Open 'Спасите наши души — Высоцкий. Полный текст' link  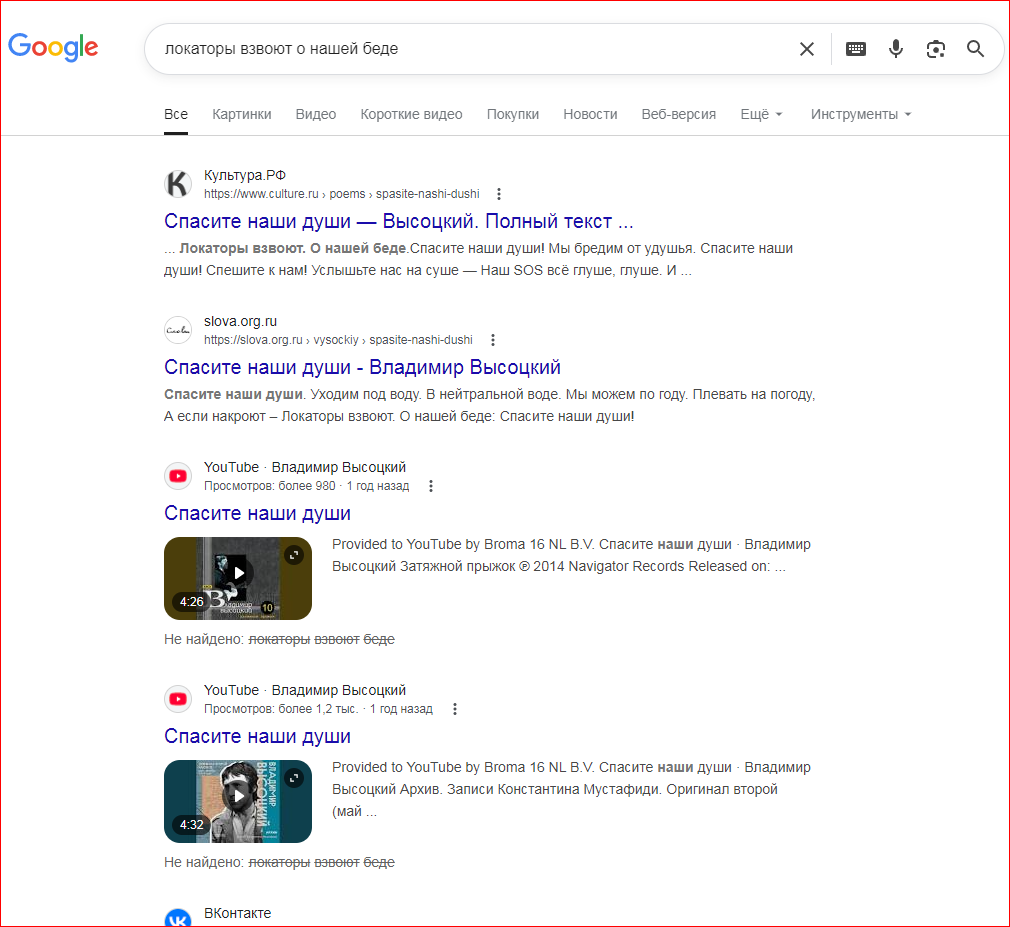click(398, 221)
